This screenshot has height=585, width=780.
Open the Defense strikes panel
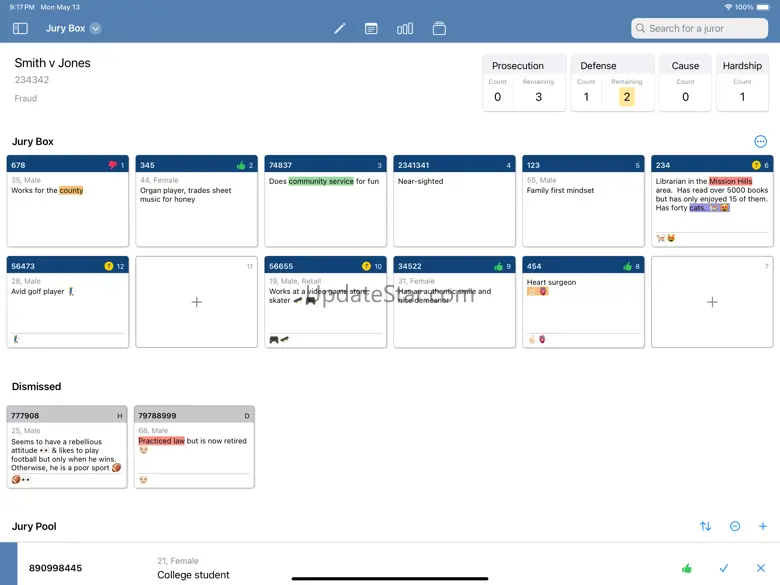click(x=612, y=83)
